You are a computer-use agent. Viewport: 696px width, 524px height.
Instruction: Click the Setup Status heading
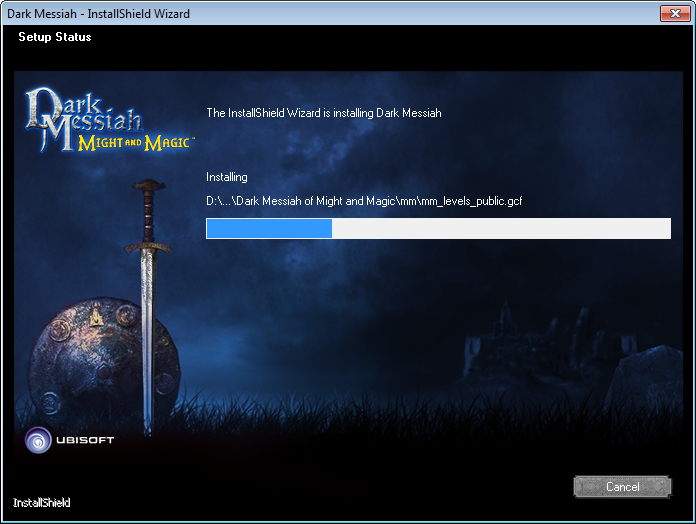54,37
